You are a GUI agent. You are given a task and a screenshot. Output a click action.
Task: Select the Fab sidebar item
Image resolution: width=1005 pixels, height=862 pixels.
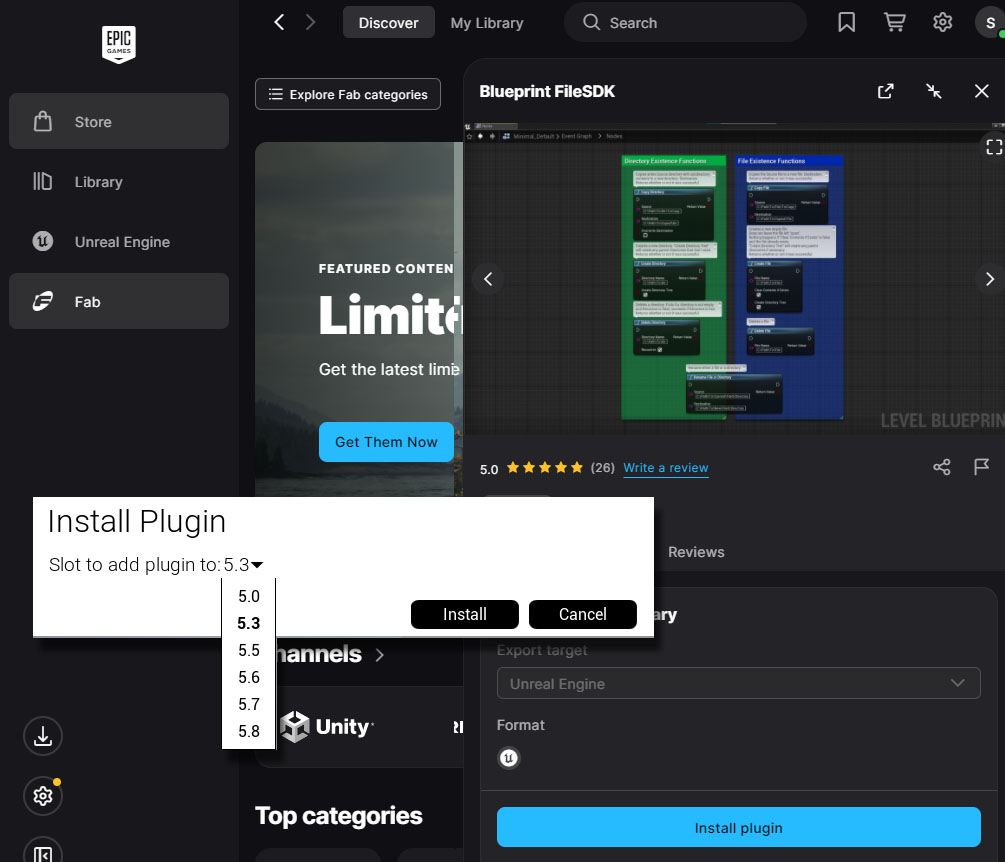tap(119, 301)
